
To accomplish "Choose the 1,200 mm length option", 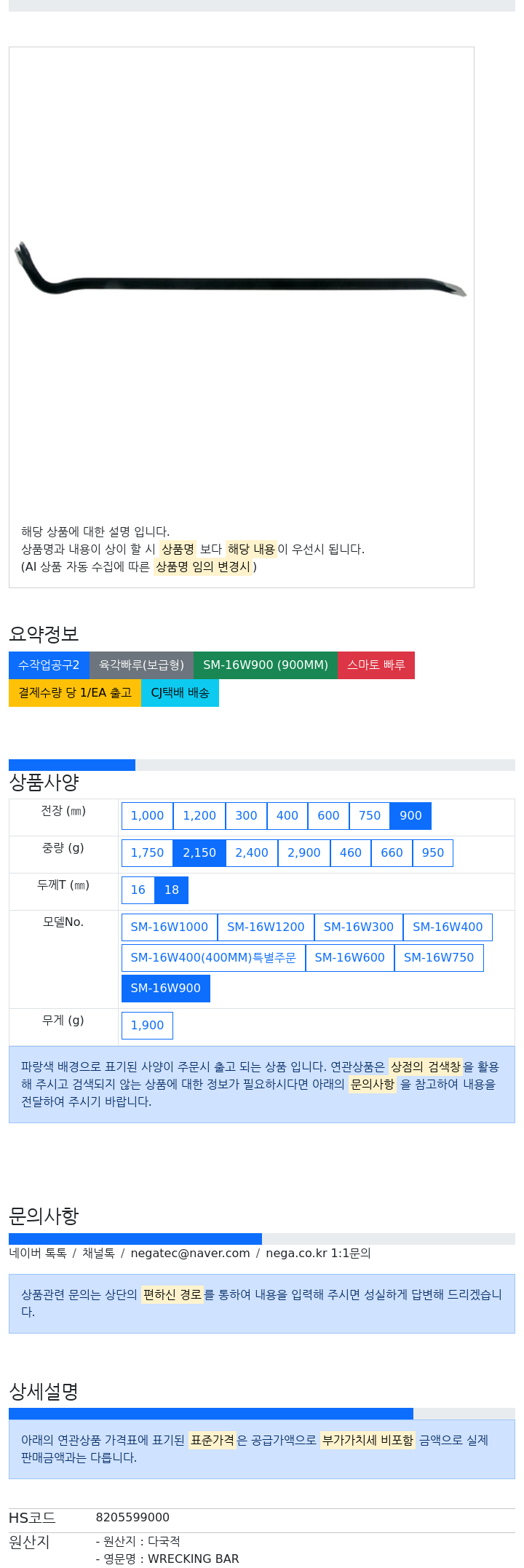I will tap(199, 815).
